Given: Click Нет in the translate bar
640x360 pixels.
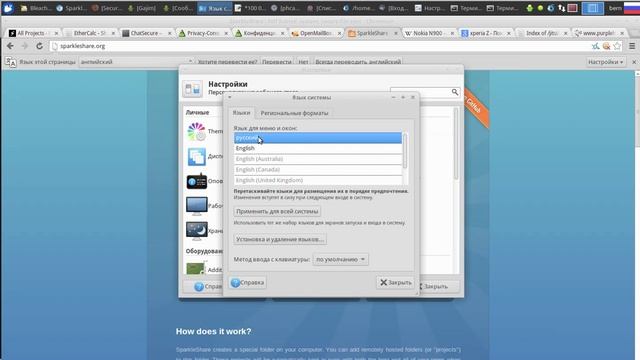Looking at the screenshot, I should click(303, 62).
